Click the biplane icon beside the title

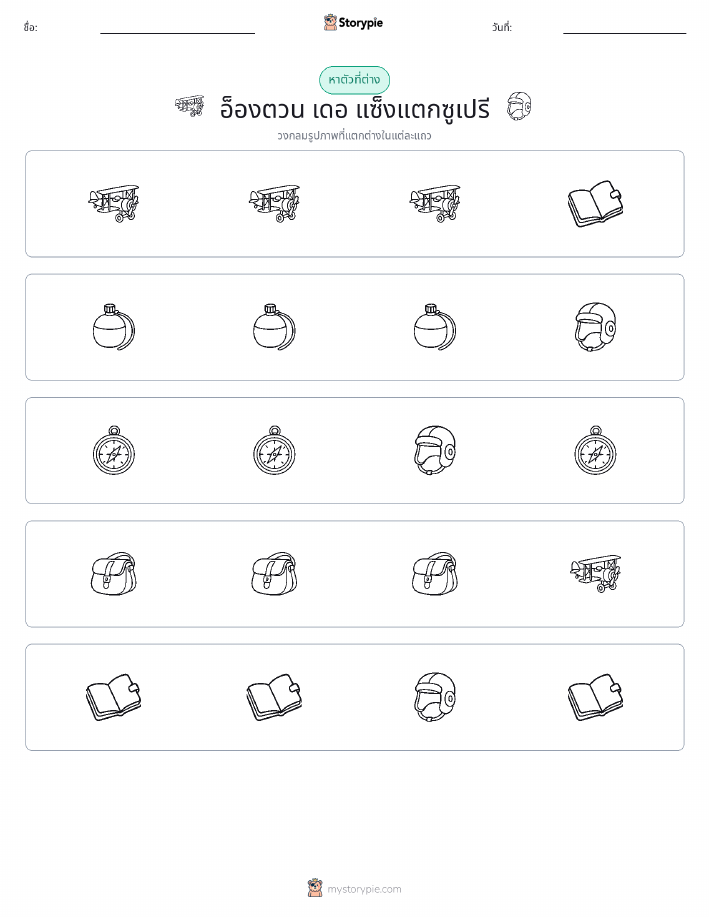pos(190,106)
